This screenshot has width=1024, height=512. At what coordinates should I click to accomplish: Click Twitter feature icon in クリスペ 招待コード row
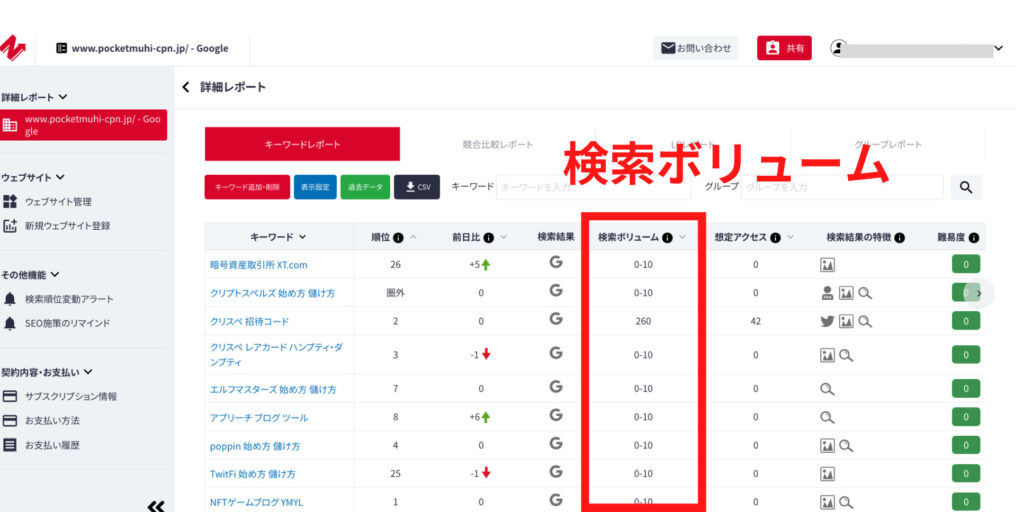click(x=827, y=321)
